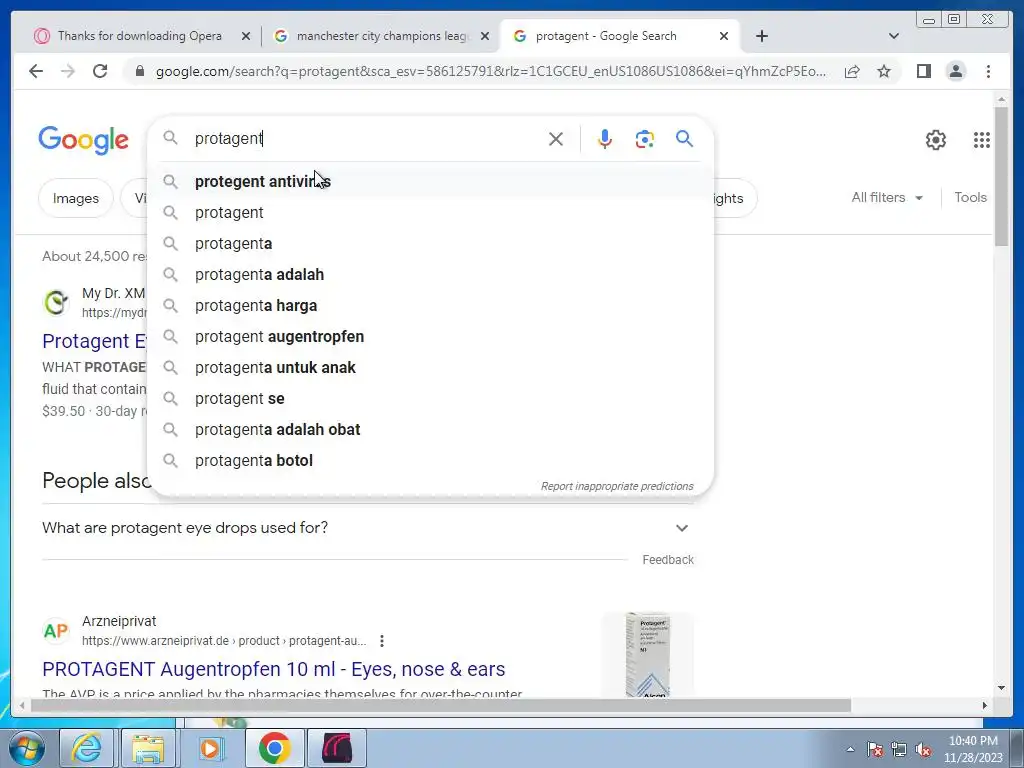Open the taskbar clock and date
The height and width of the screenshot is (768, 1024).
pyautogui.click(x=973, y=749)
